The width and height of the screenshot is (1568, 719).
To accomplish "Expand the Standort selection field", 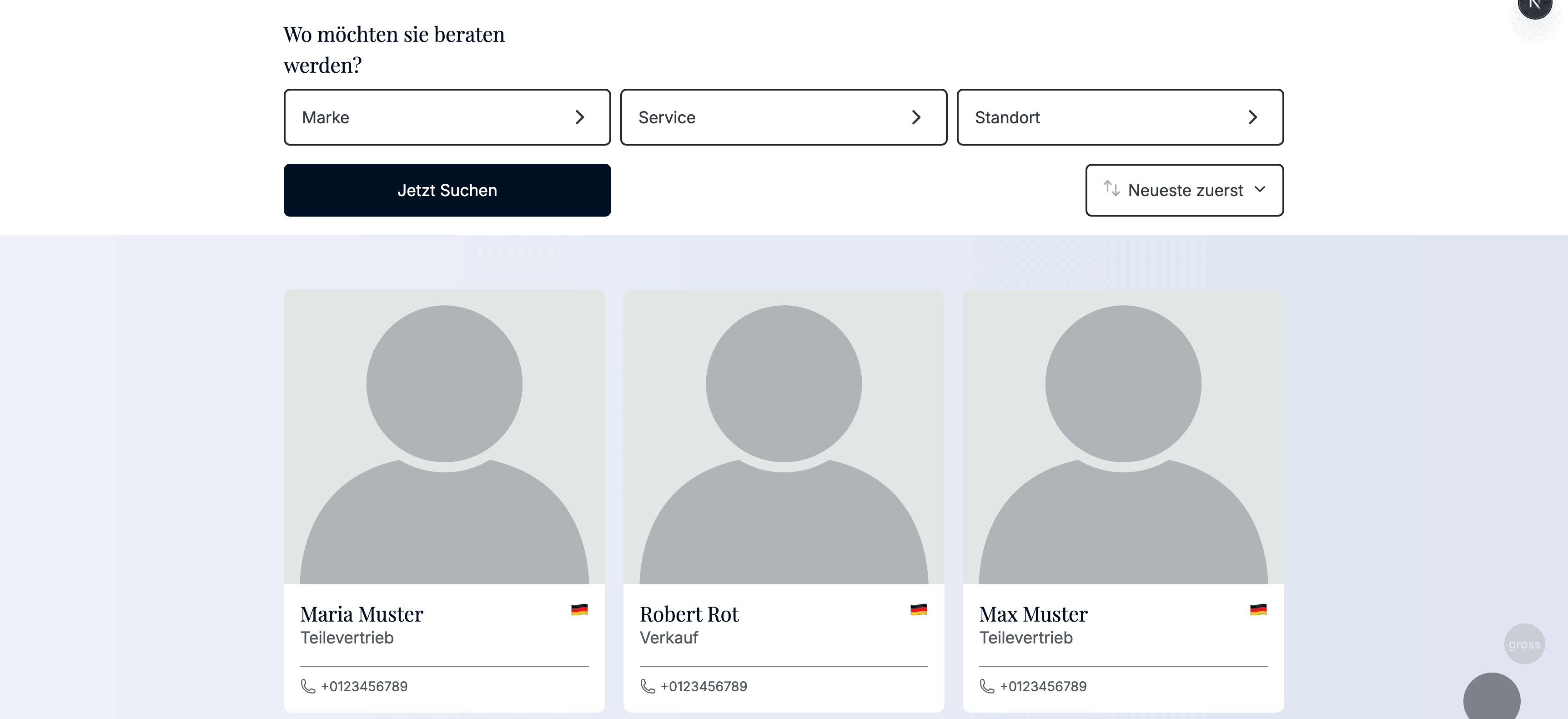I will [x=1121, y=117].
